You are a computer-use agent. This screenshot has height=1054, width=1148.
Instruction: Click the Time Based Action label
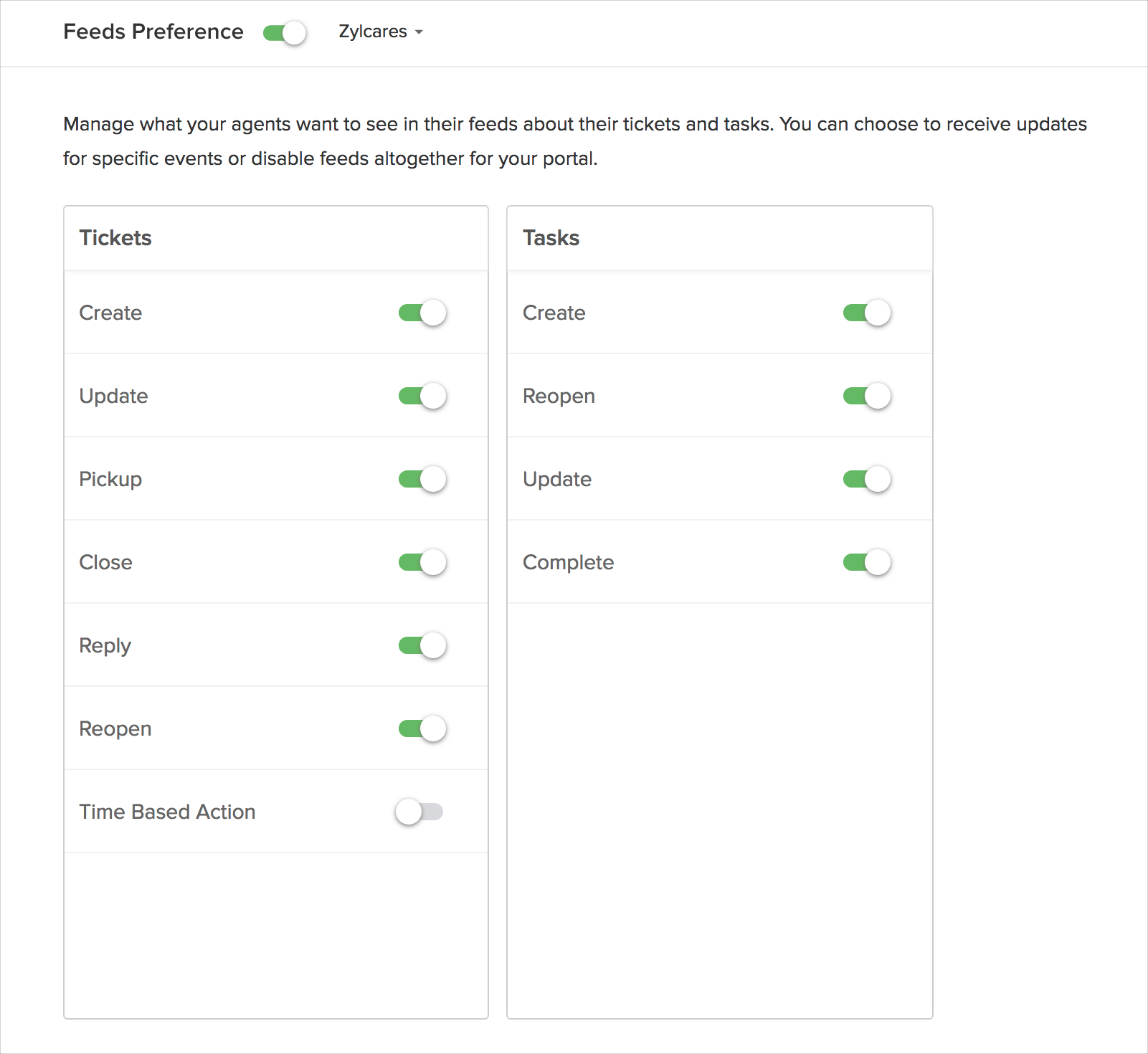point(167,812)
